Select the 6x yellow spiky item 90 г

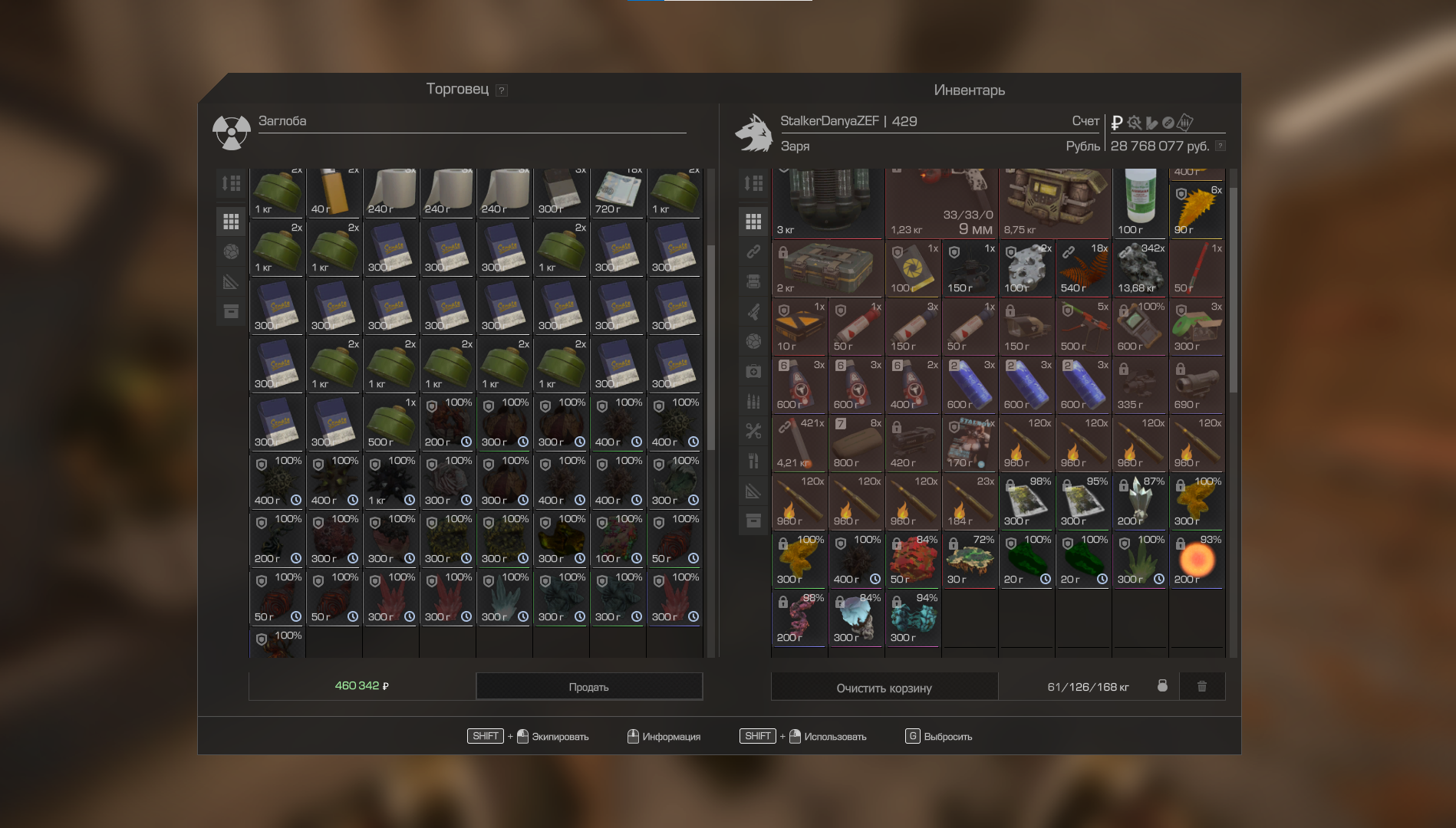pos(1197,210)
